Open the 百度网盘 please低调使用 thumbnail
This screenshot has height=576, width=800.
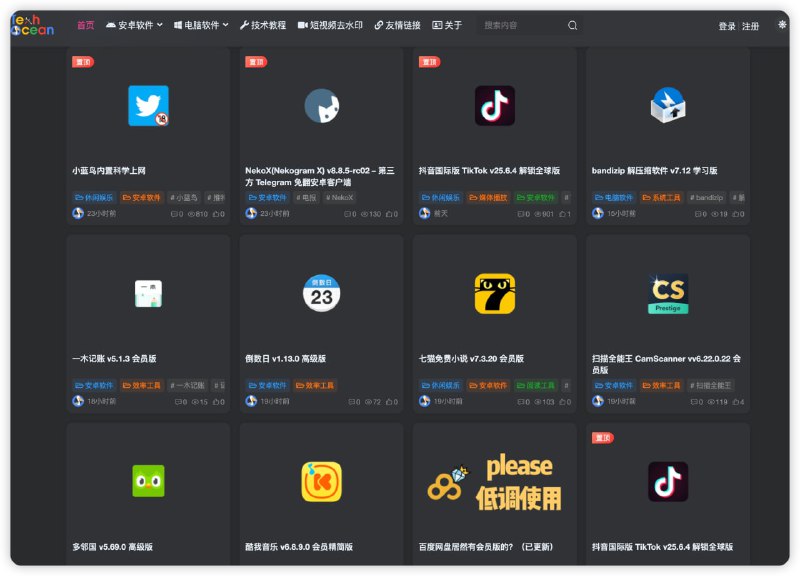pyautogui.click(x=495, y=482)
